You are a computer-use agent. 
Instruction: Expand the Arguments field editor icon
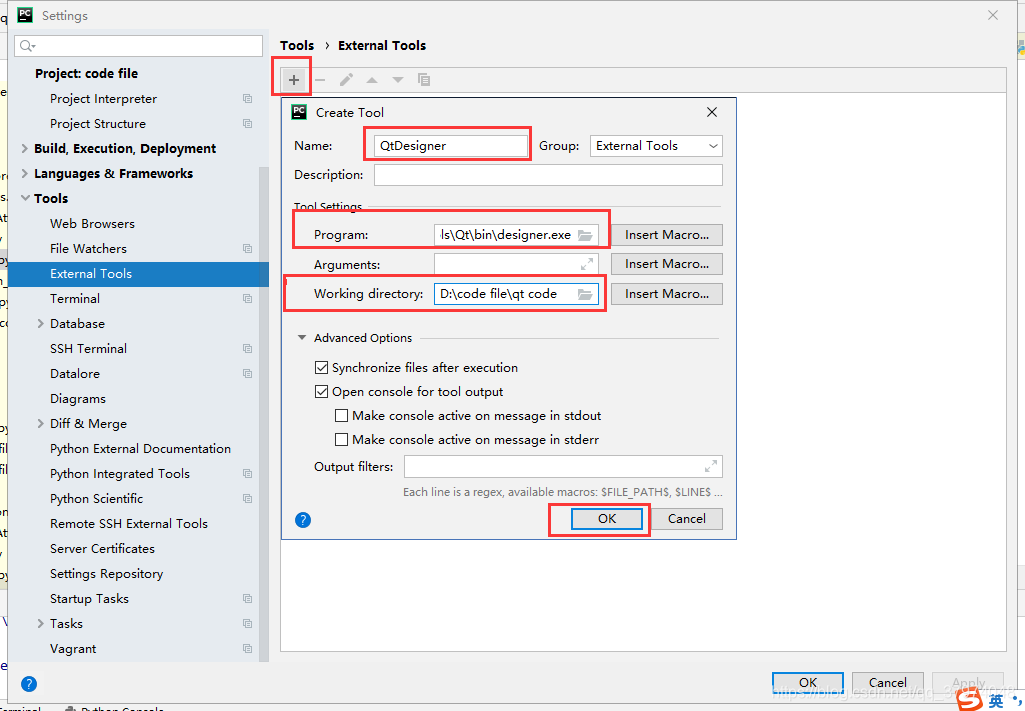[x=587, y=264]
